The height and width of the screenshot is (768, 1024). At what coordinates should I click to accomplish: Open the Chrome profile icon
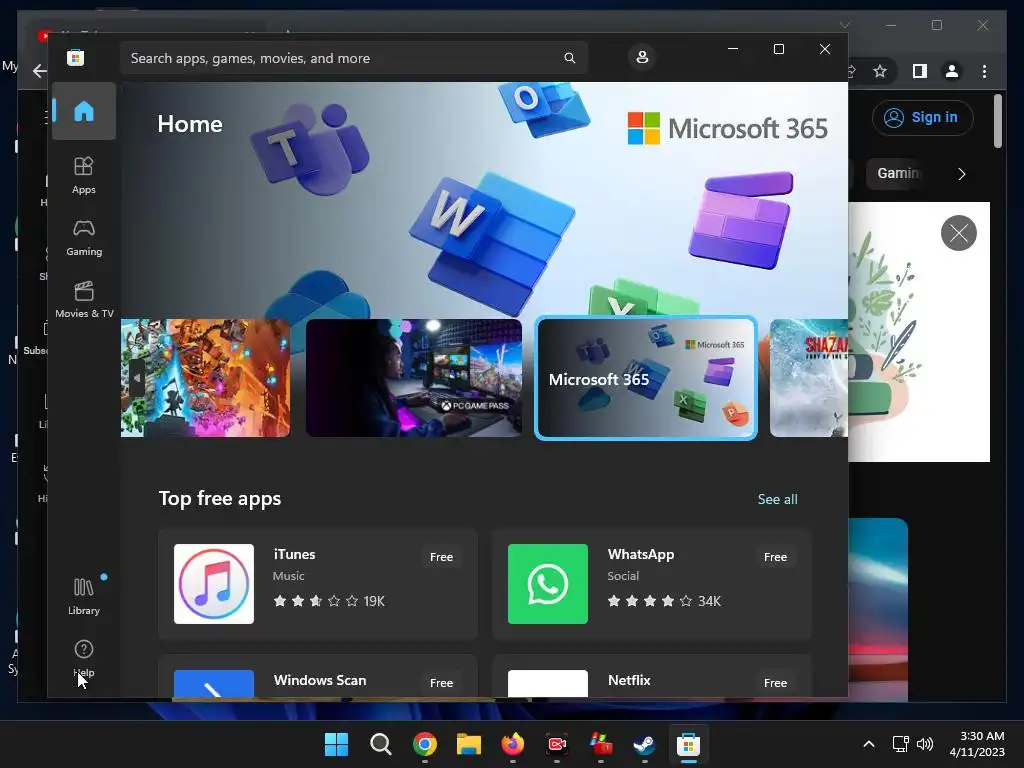(x=952, y=71)
